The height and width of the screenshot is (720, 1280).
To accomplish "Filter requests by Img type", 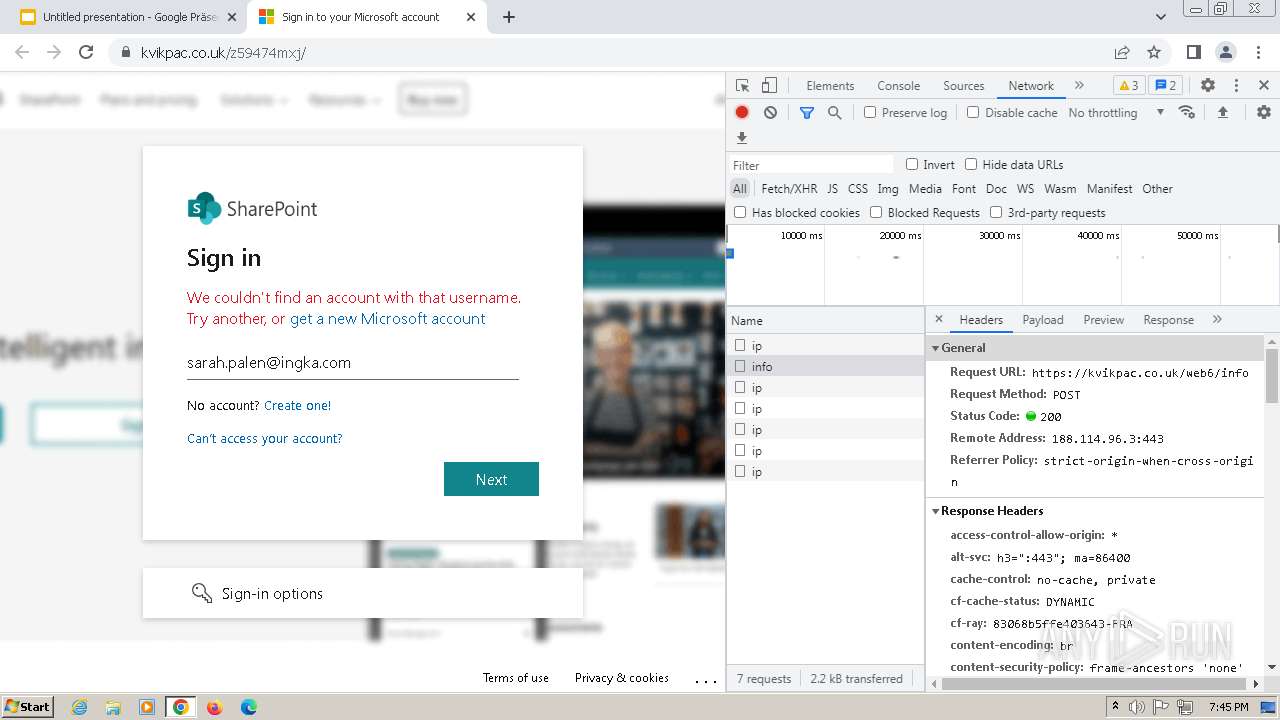I will coord(888,189).
